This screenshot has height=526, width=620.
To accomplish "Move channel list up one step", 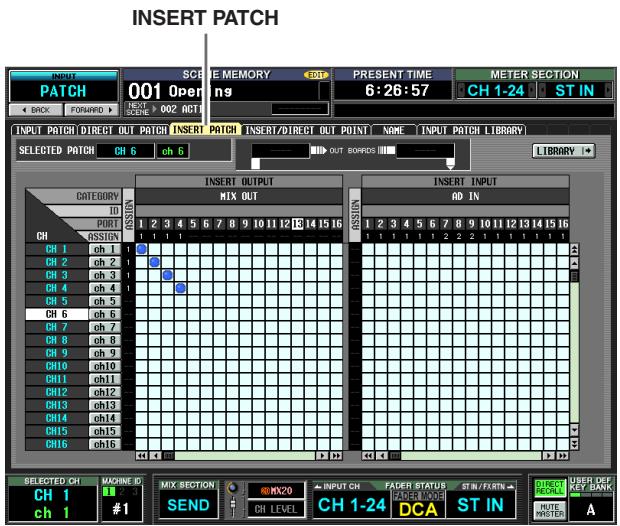I will [574, 263].
